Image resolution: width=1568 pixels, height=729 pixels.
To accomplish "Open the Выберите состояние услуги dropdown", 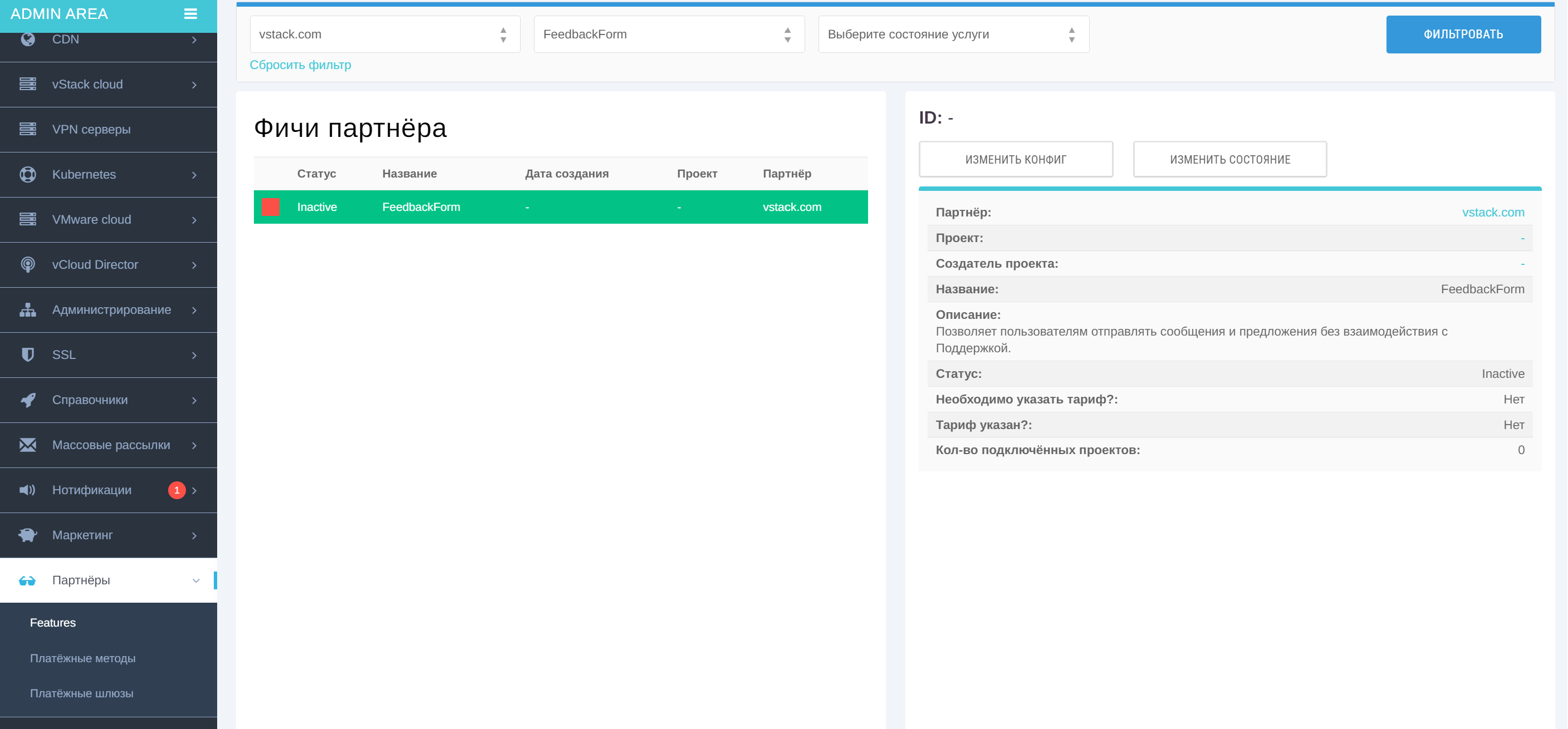I will [x=953, y=34].
